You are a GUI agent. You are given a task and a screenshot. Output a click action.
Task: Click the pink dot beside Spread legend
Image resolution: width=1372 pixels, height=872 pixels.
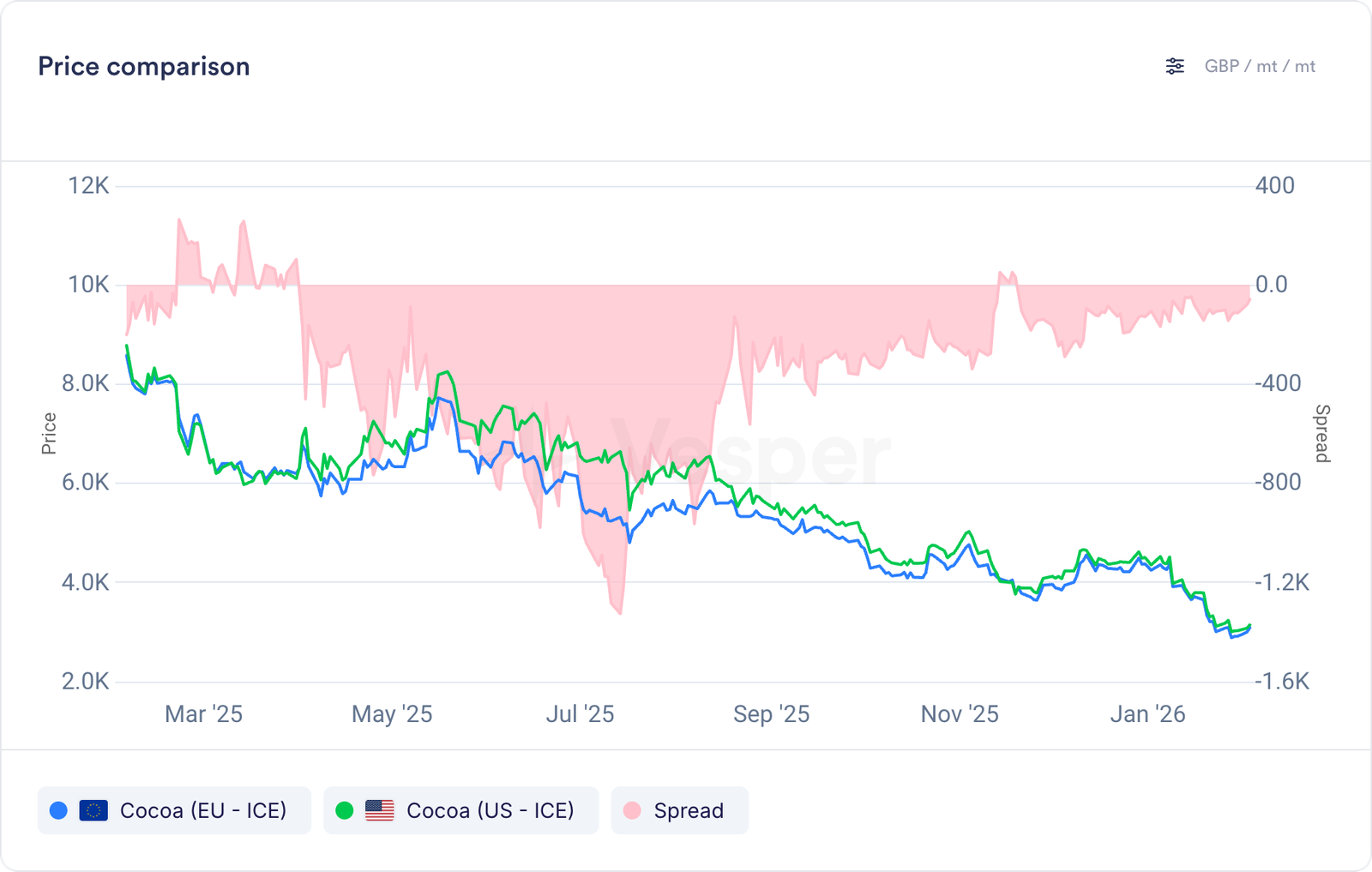tap(632, 810)
